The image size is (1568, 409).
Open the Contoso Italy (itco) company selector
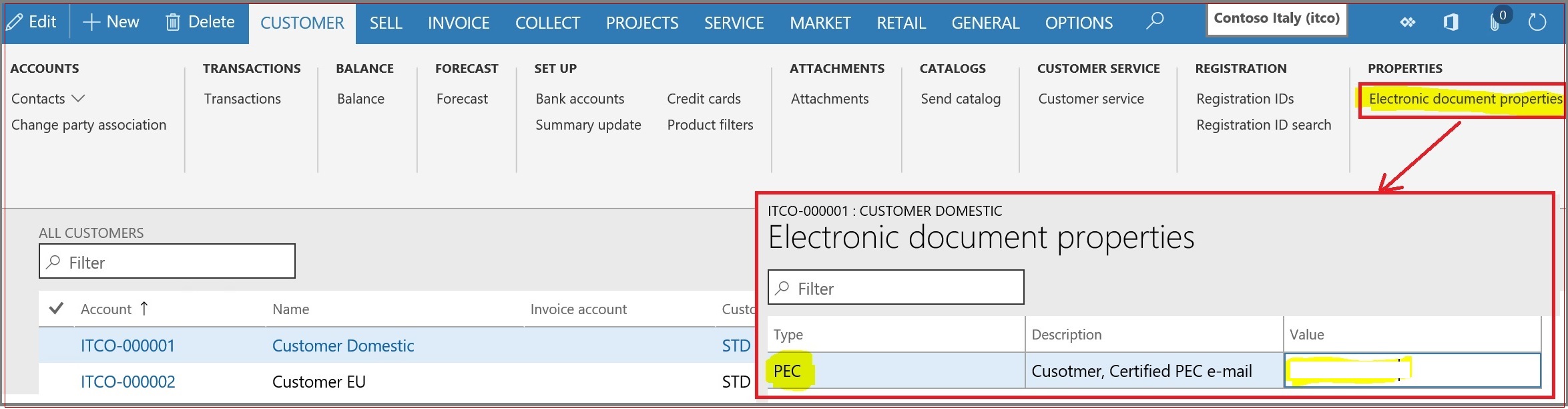coord(1276,19)
